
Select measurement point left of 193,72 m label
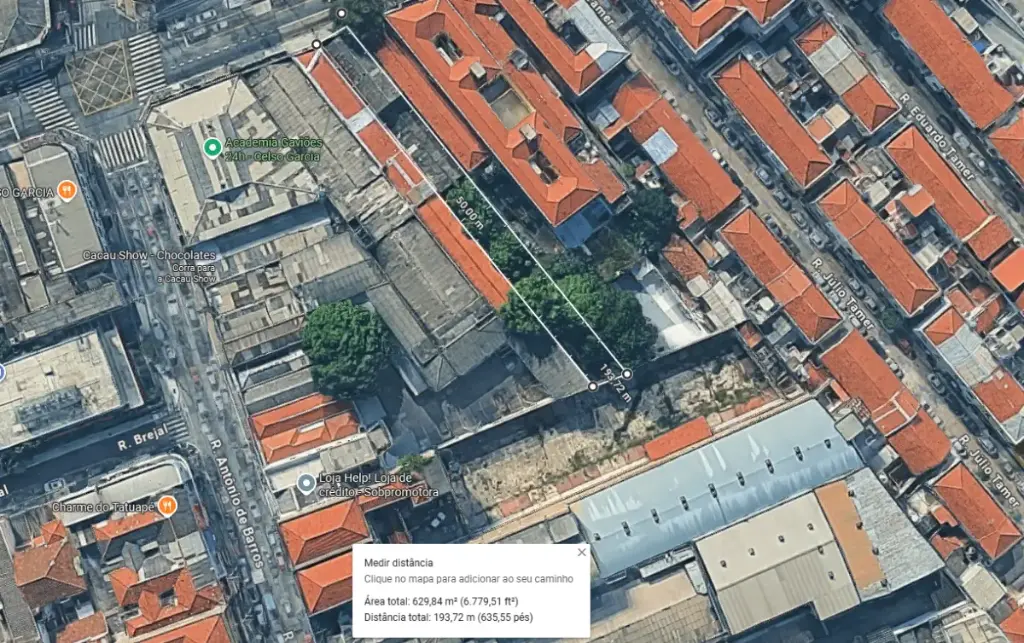click(x=593, y=385)
